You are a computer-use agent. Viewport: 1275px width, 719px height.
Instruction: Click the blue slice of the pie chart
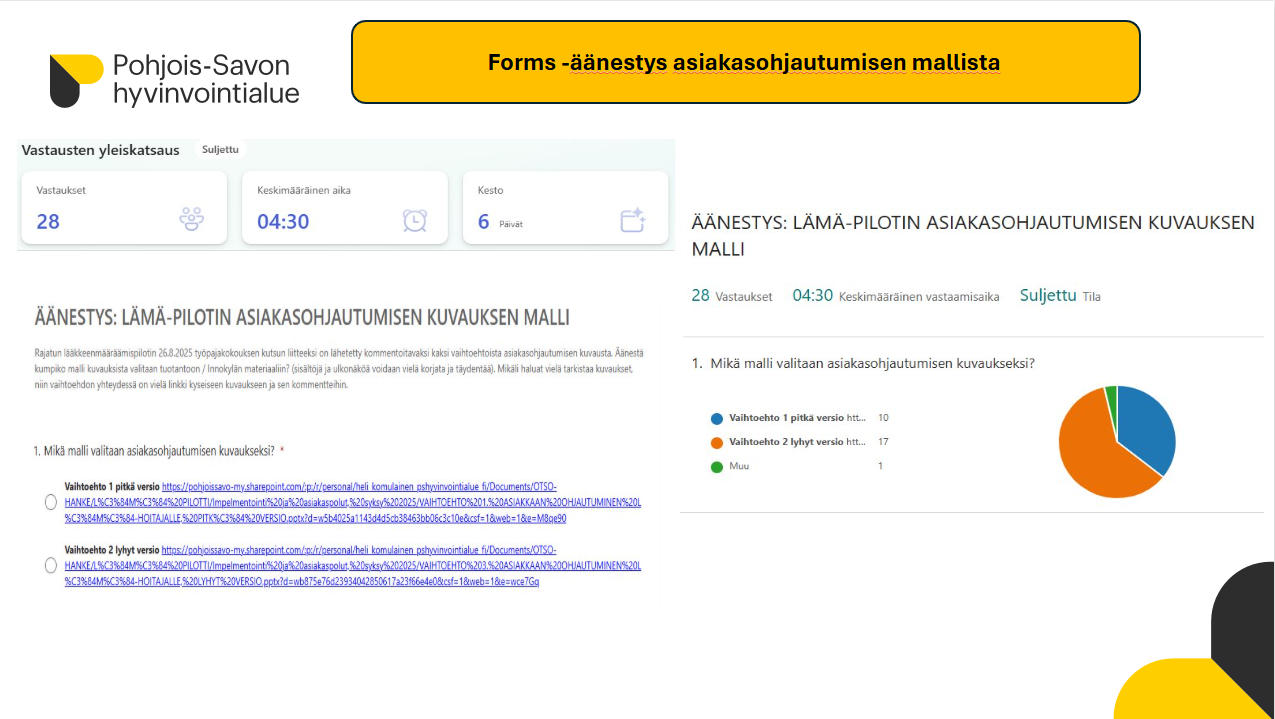click(1146, 425)
